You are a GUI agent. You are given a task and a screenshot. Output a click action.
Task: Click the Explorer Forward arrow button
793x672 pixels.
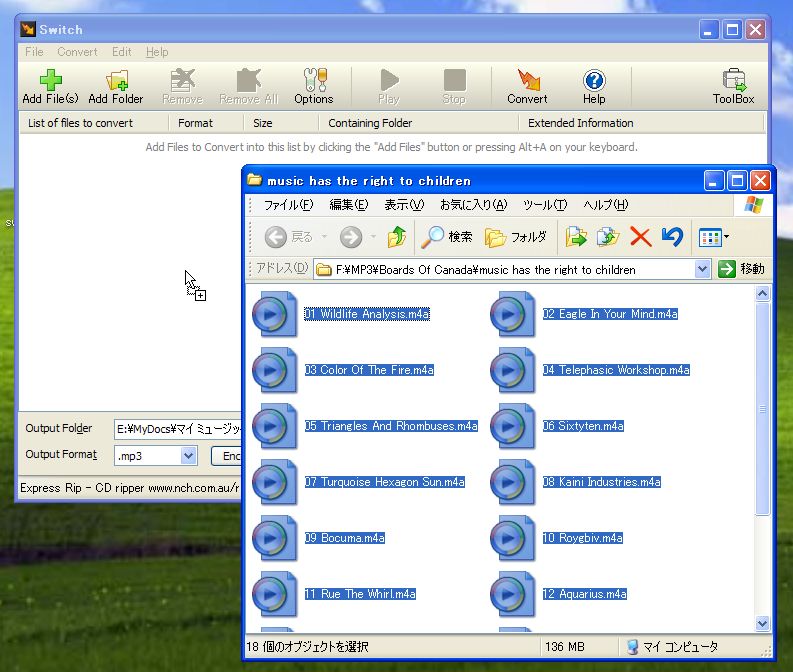click(x=350, y=237)
